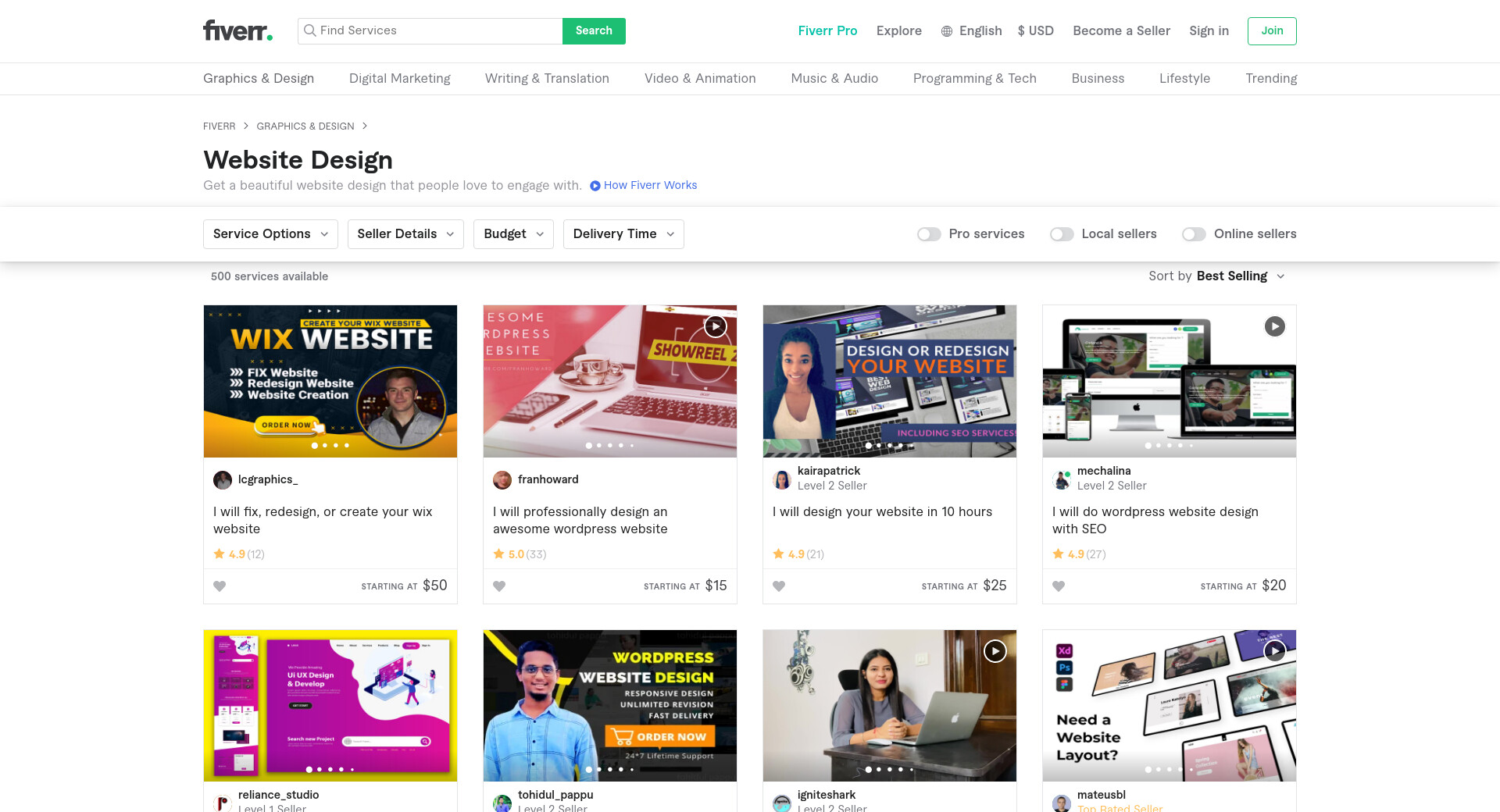Click heart icon on franhoward's gig
Viewport: 1500px width, 812px height.
pos(499,586)
